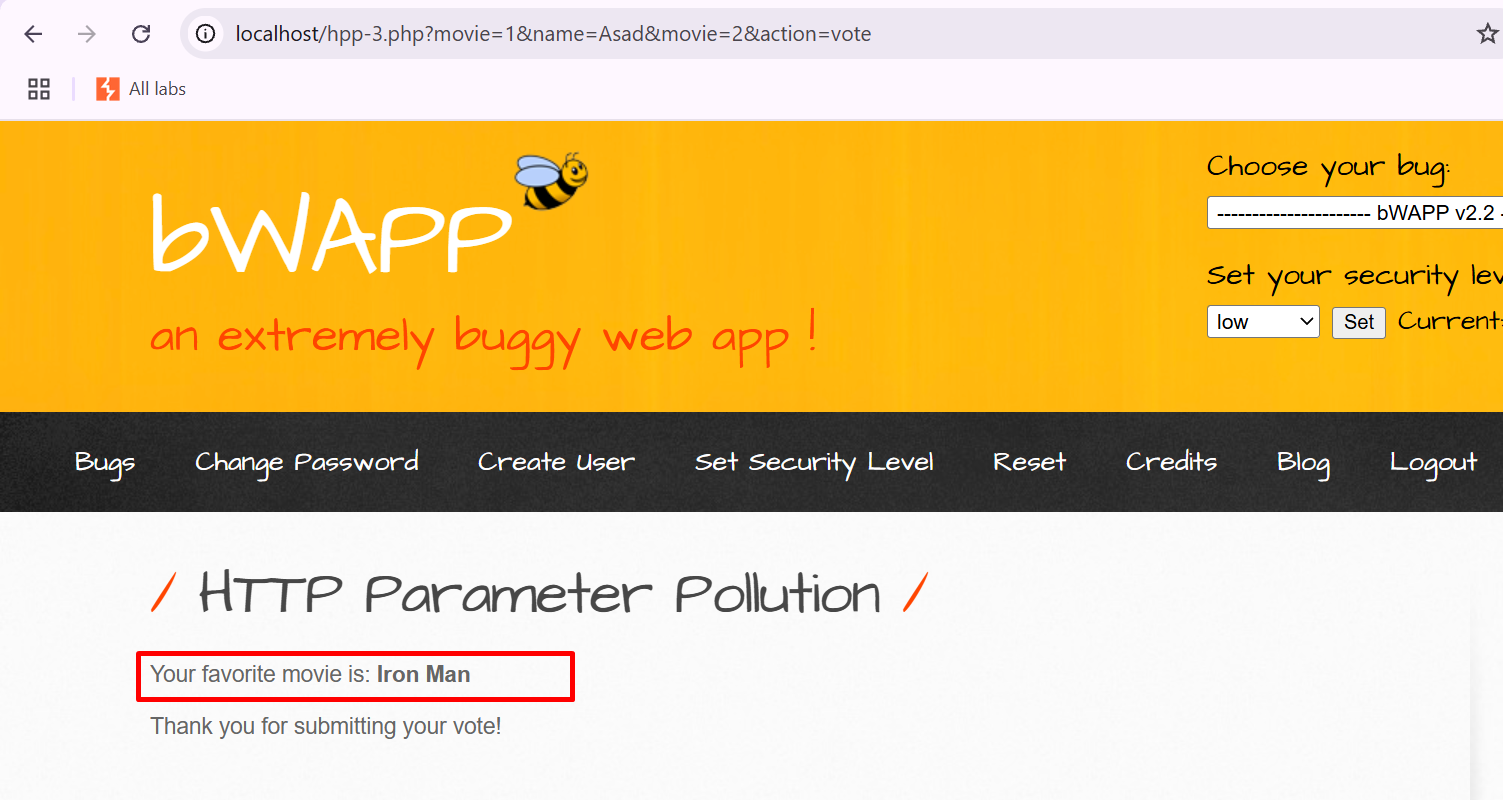
Task: Open the Bugs menu item
Action: 105,462
